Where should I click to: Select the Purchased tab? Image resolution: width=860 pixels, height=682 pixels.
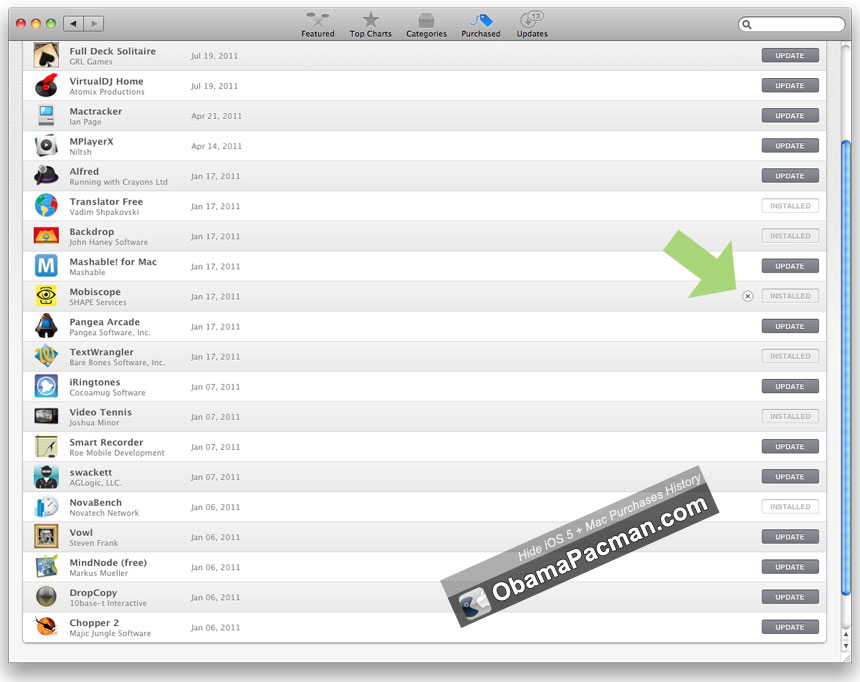[480, 25]
